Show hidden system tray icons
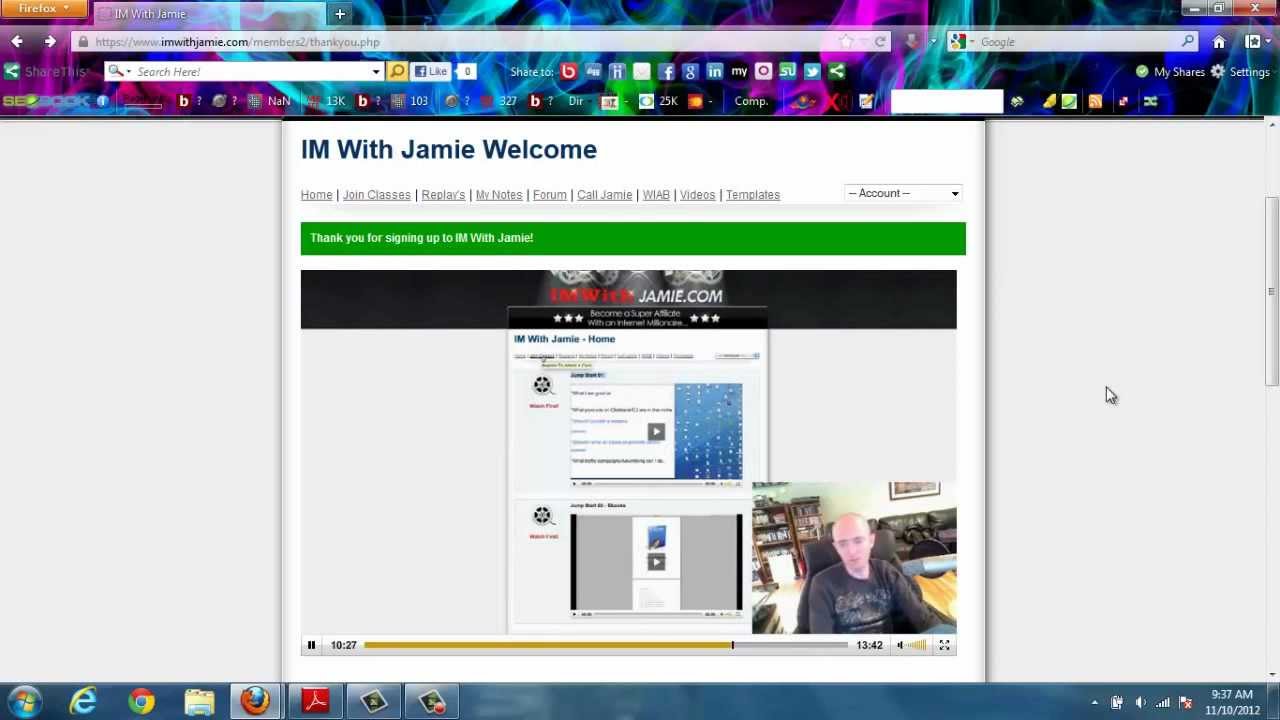 [1094, 703]
